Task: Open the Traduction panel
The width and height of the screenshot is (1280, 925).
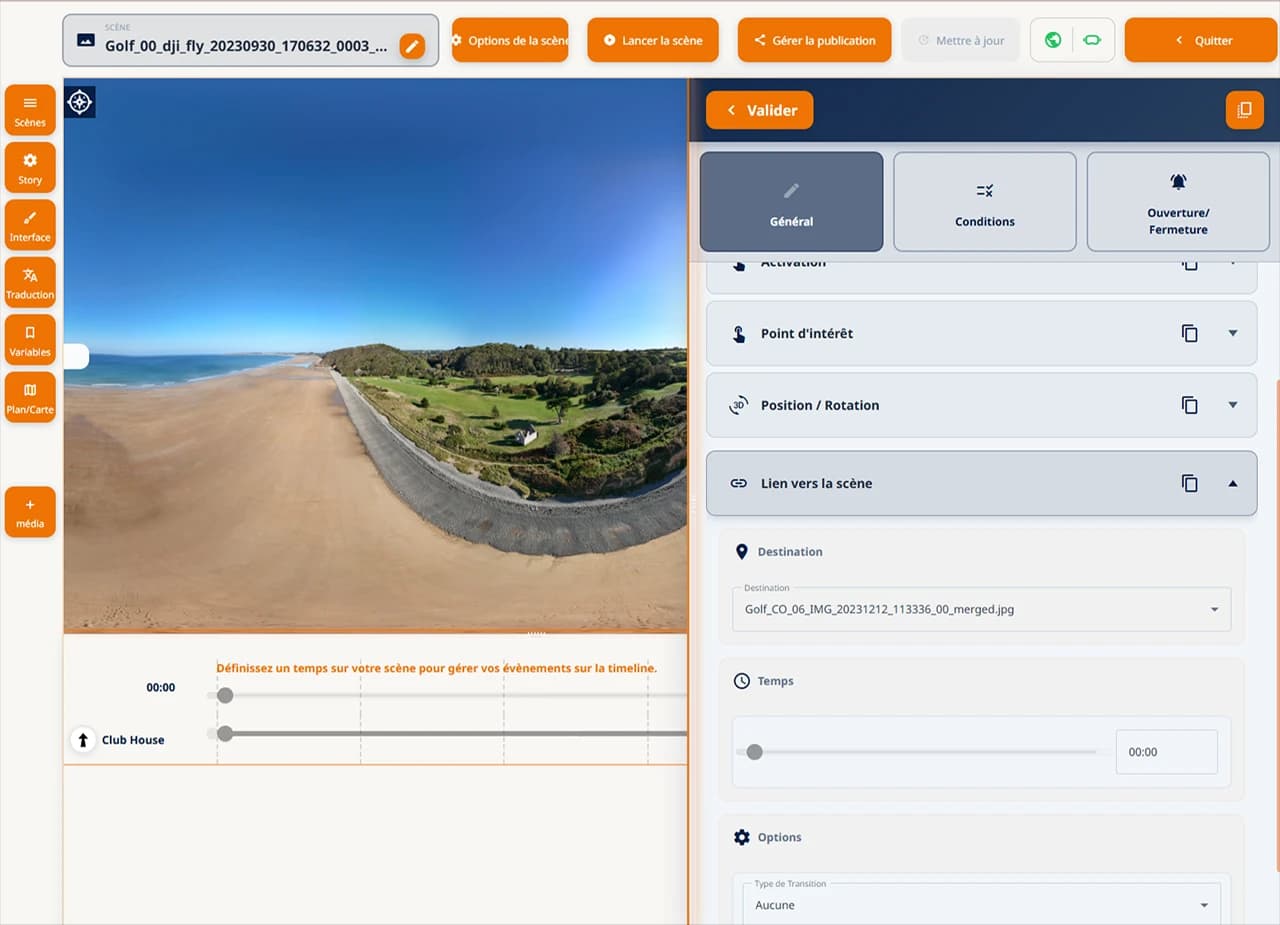Action: click(30, 281)
